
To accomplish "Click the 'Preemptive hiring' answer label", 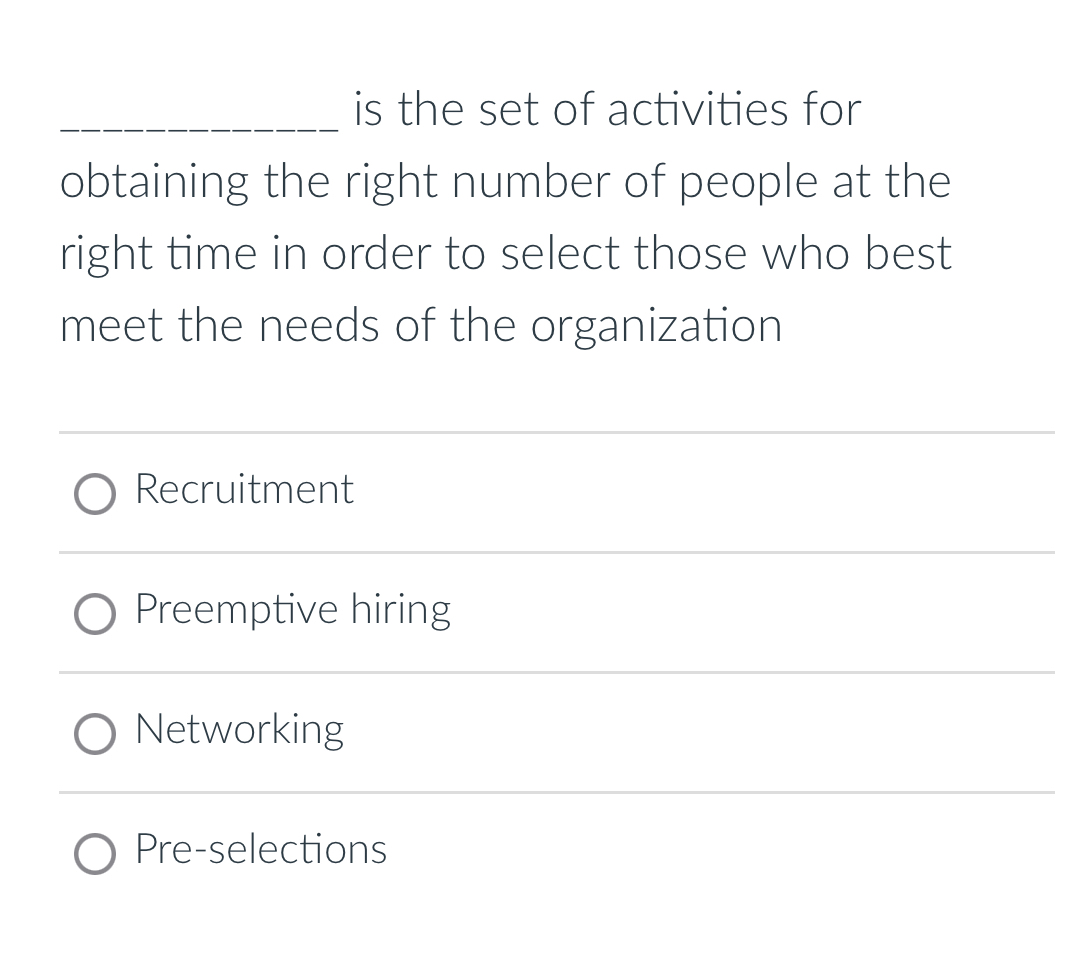I will (293, 610).
